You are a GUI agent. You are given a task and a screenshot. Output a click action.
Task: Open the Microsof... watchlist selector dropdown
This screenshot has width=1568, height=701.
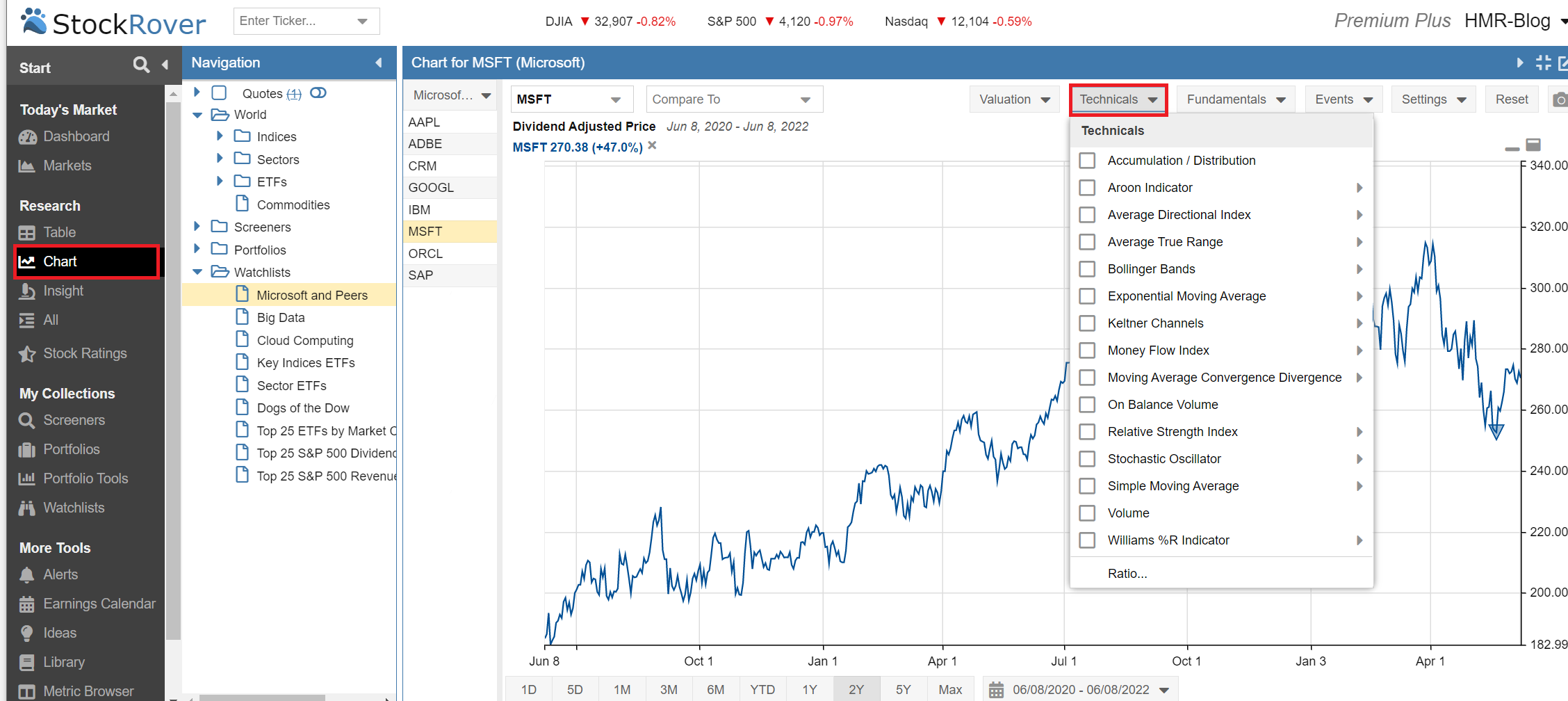451,96
